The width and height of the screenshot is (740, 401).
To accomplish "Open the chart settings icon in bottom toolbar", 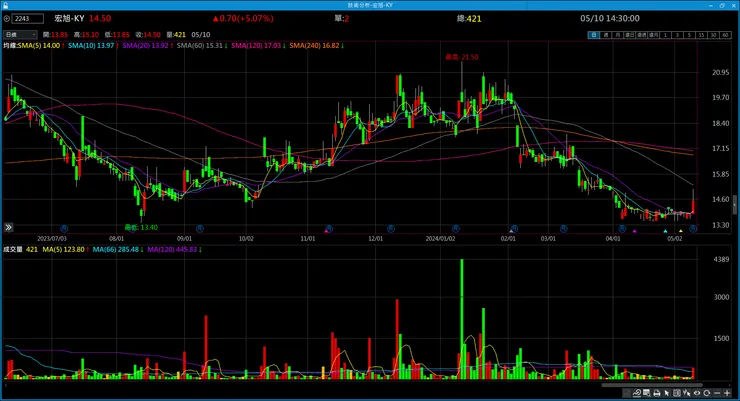I will [627, 393].
